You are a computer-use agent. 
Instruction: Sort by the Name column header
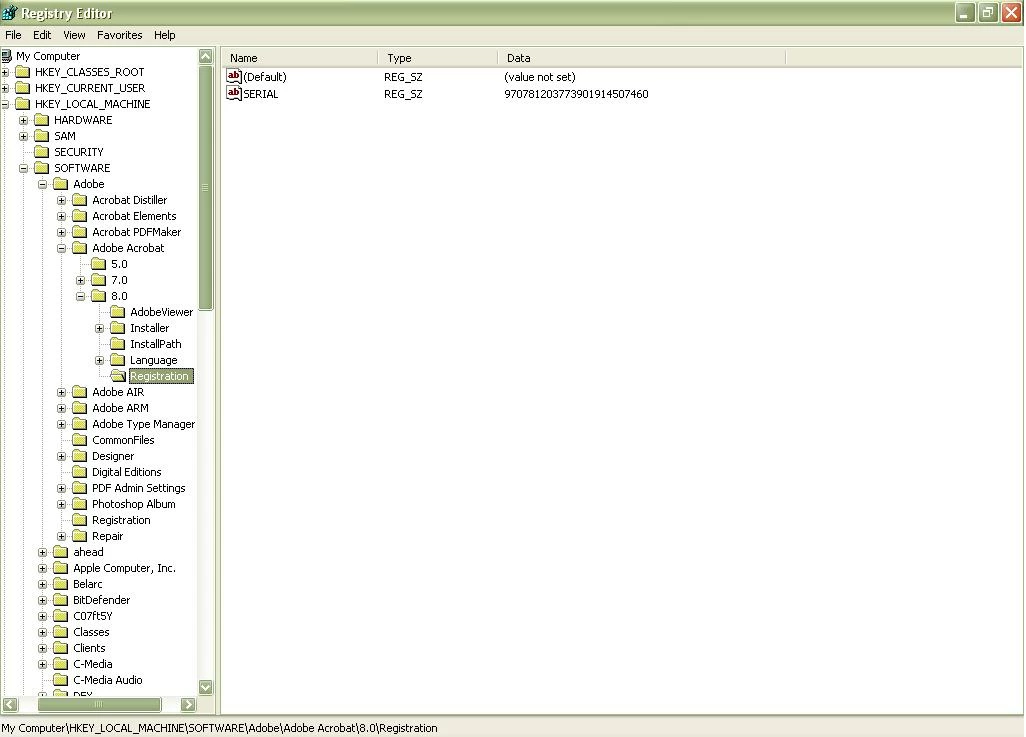click(x=300, y=58)
